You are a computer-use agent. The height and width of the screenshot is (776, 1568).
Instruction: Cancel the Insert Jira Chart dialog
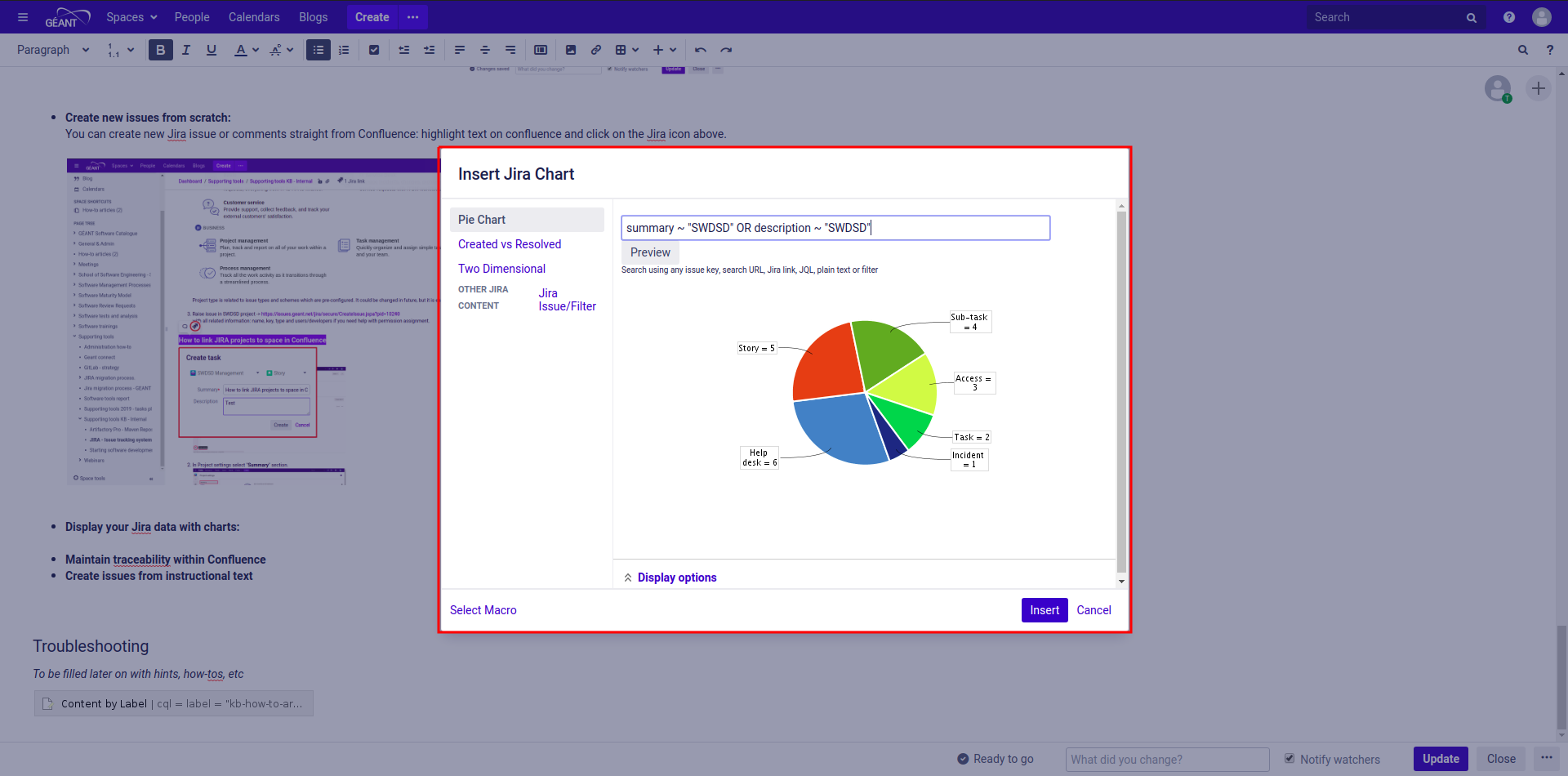[x=1094, y=610]
